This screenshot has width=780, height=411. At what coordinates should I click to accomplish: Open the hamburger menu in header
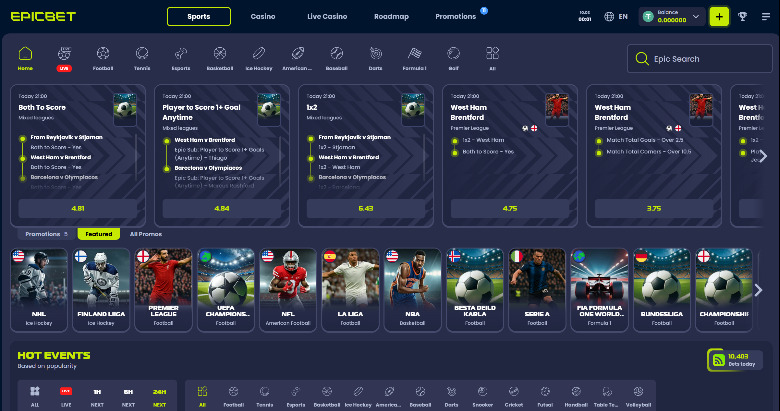[x=766, y=16]
